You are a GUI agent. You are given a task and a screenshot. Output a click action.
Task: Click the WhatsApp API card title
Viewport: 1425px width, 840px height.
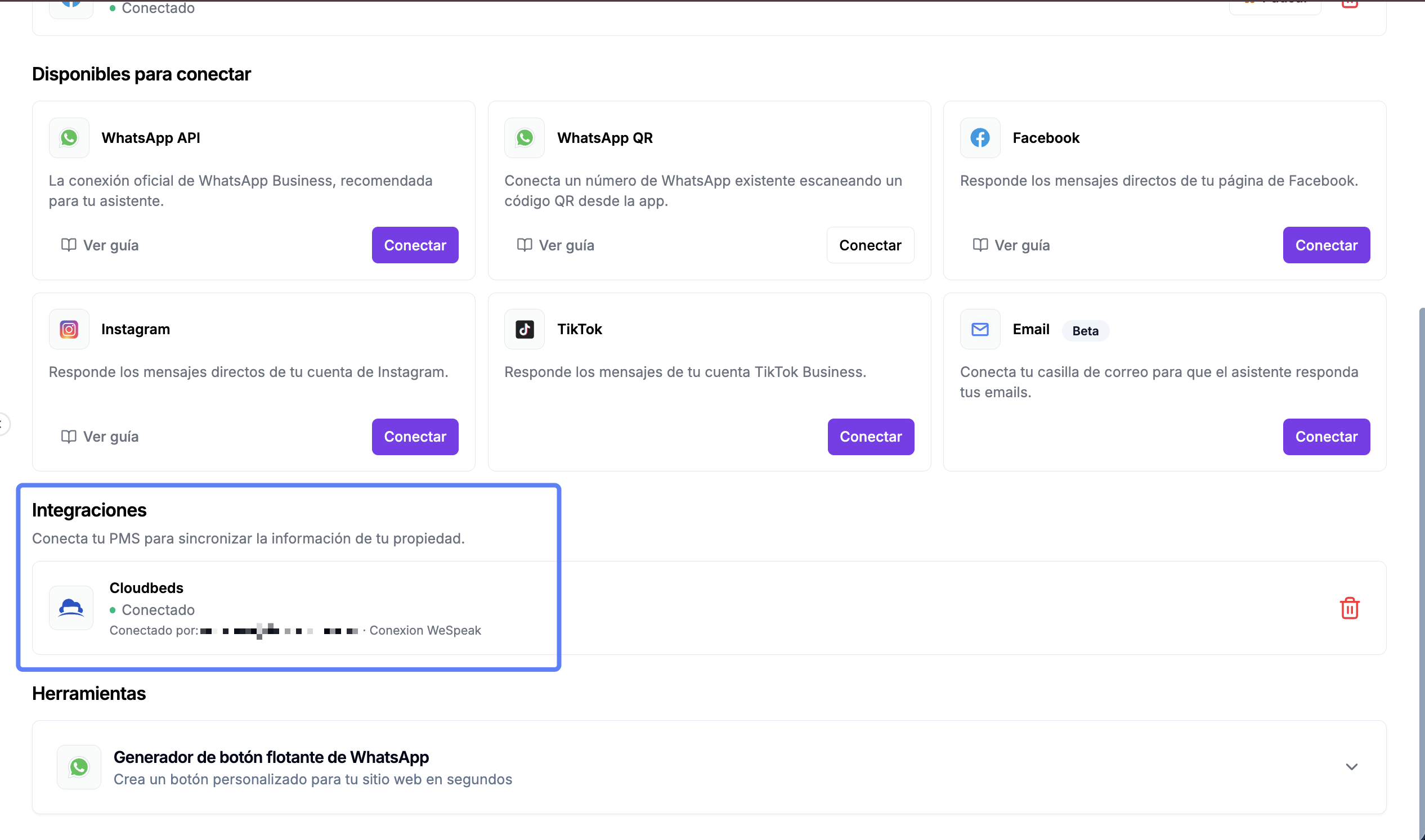pyautogui.click(x=151, y=137)
